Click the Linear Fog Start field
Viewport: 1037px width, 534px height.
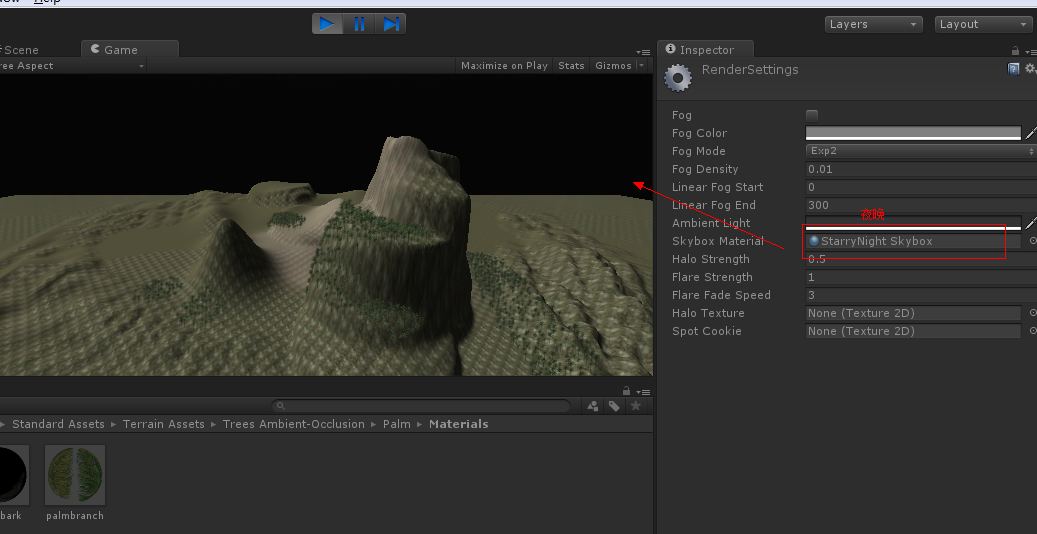coord(921,187)
